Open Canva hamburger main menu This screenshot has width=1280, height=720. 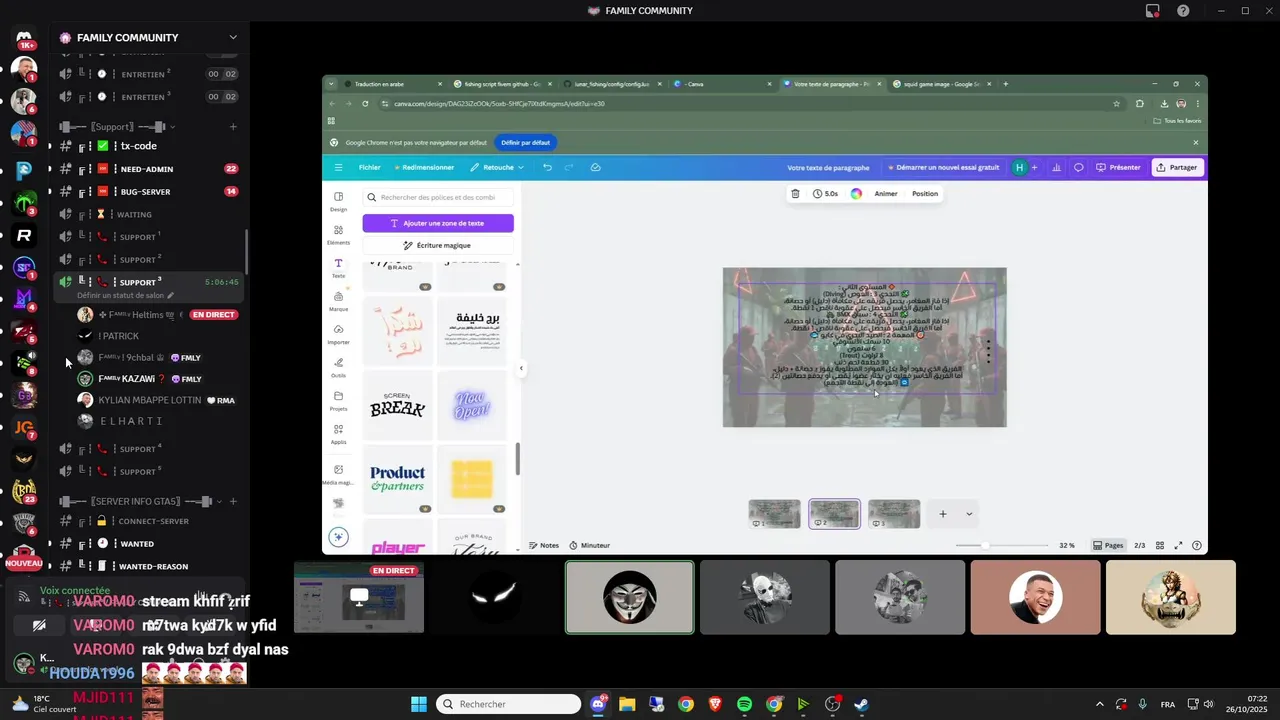pos(338,167)
